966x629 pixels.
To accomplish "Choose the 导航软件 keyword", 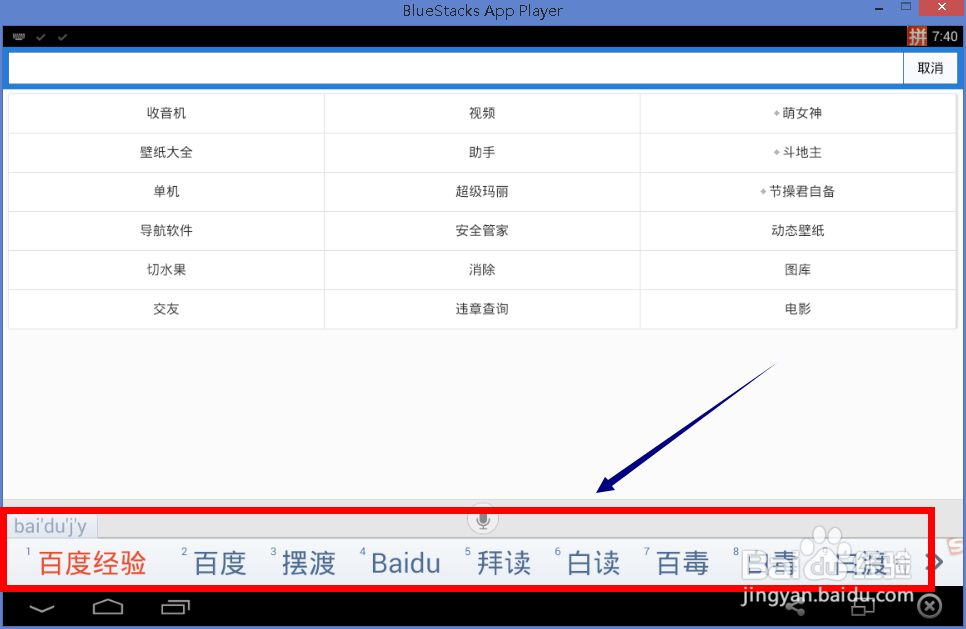I will 166,230.
